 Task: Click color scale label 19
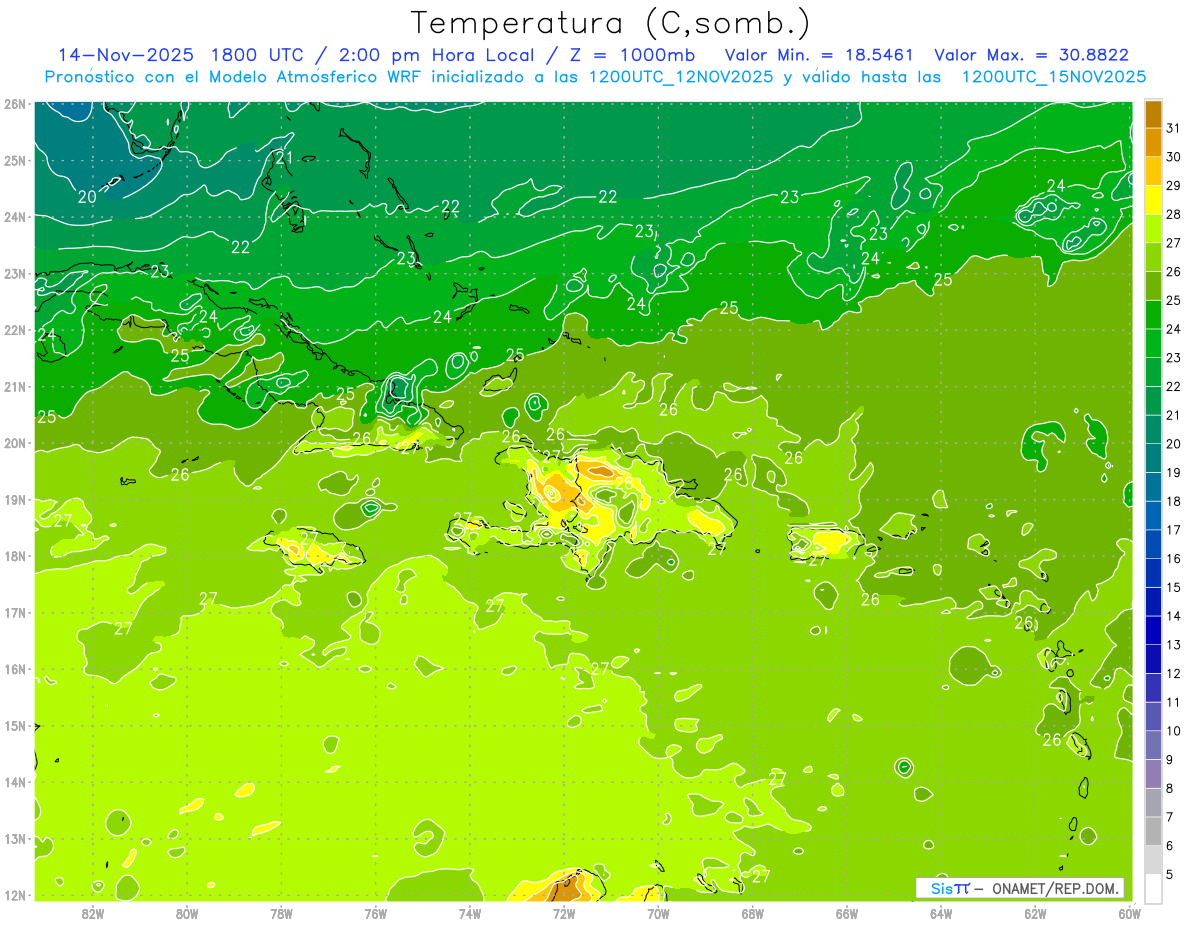click(x=1174, y=472)
